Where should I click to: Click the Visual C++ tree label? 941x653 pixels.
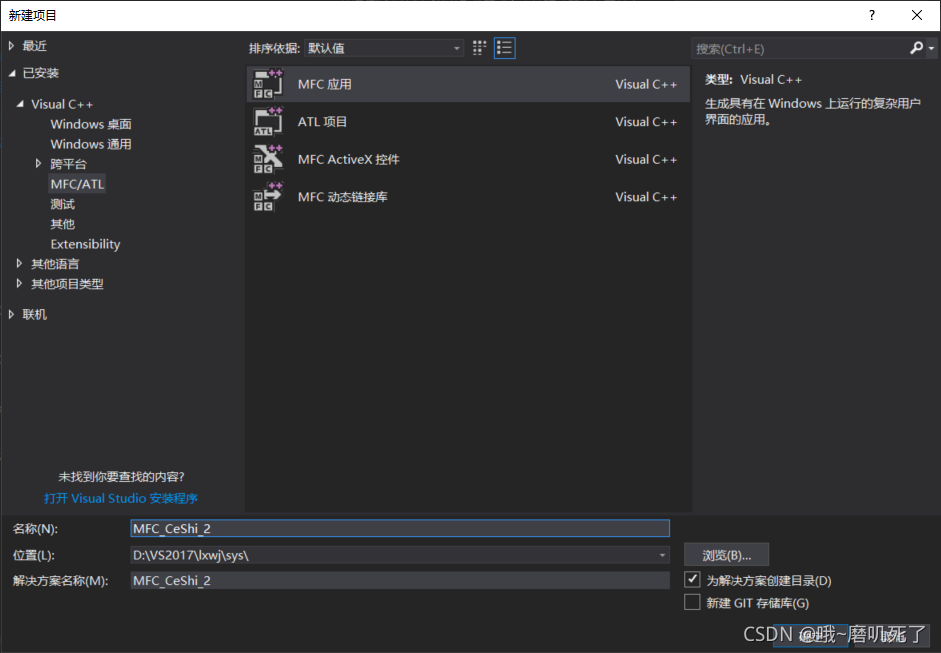[62, 104]
